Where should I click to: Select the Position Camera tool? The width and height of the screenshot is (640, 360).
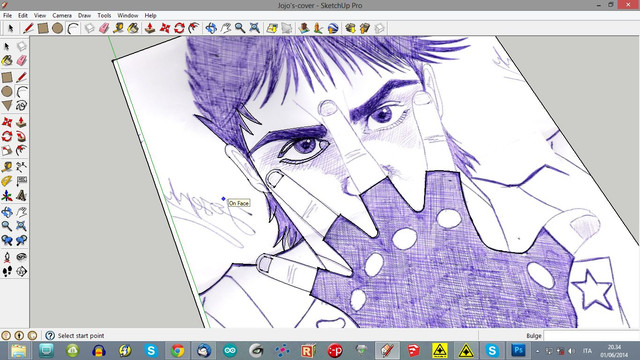7,257
